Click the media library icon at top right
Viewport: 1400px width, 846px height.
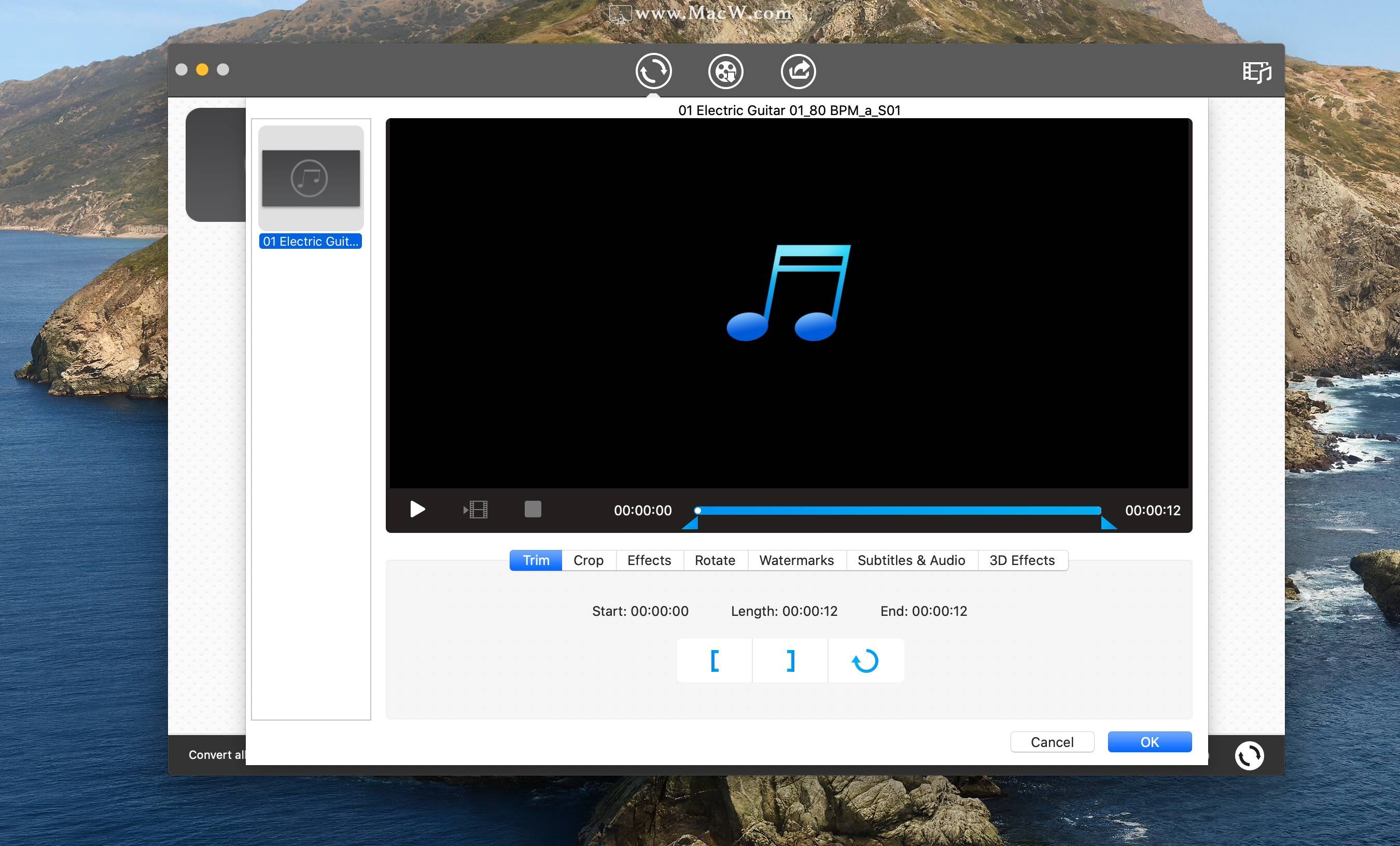coord(1256,71)
